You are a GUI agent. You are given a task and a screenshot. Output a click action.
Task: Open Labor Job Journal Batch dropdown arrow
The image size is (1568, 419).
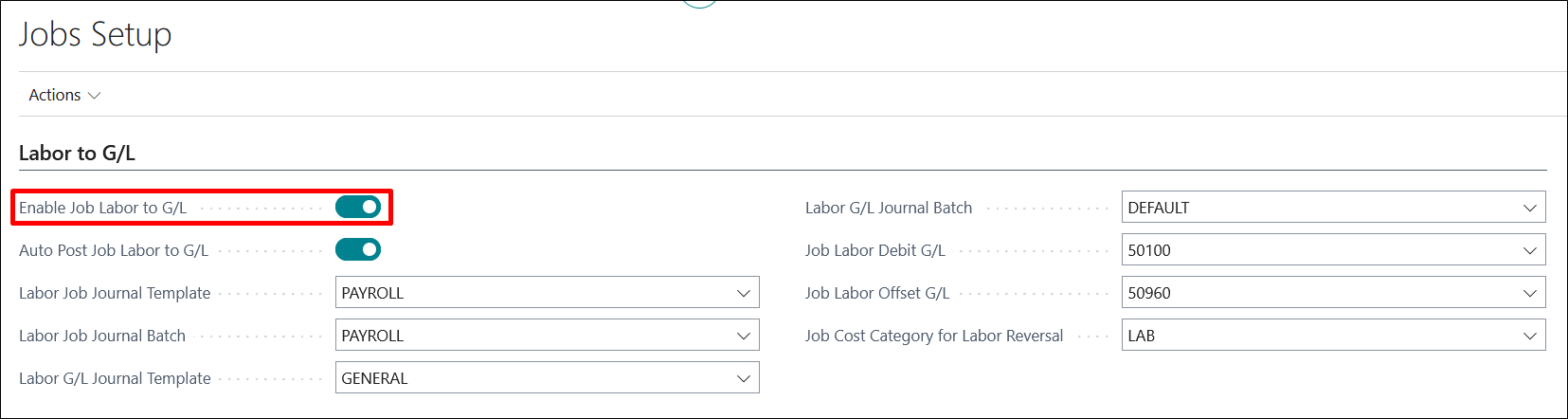click(x=744, y=336)
